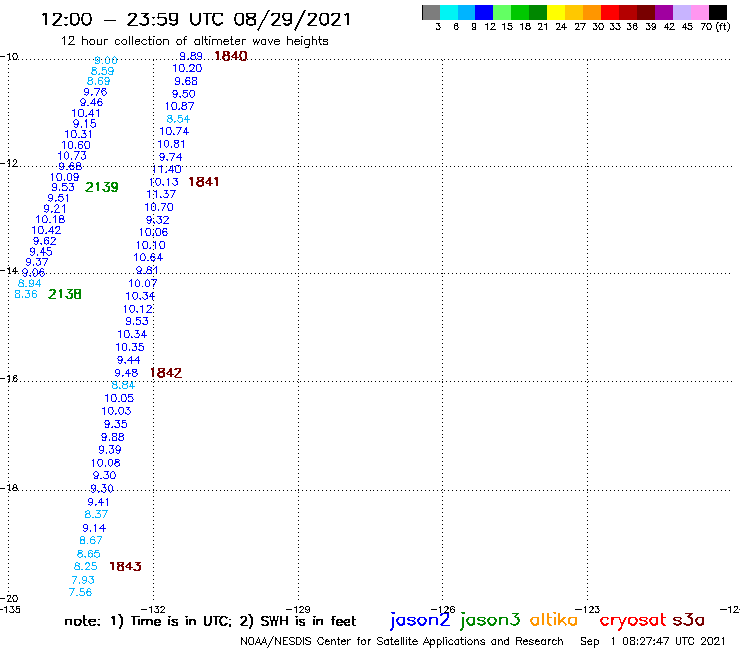Screen dimensions: 740x650
Task: Click the wave height value 9.88
Action: pos(113,438)
